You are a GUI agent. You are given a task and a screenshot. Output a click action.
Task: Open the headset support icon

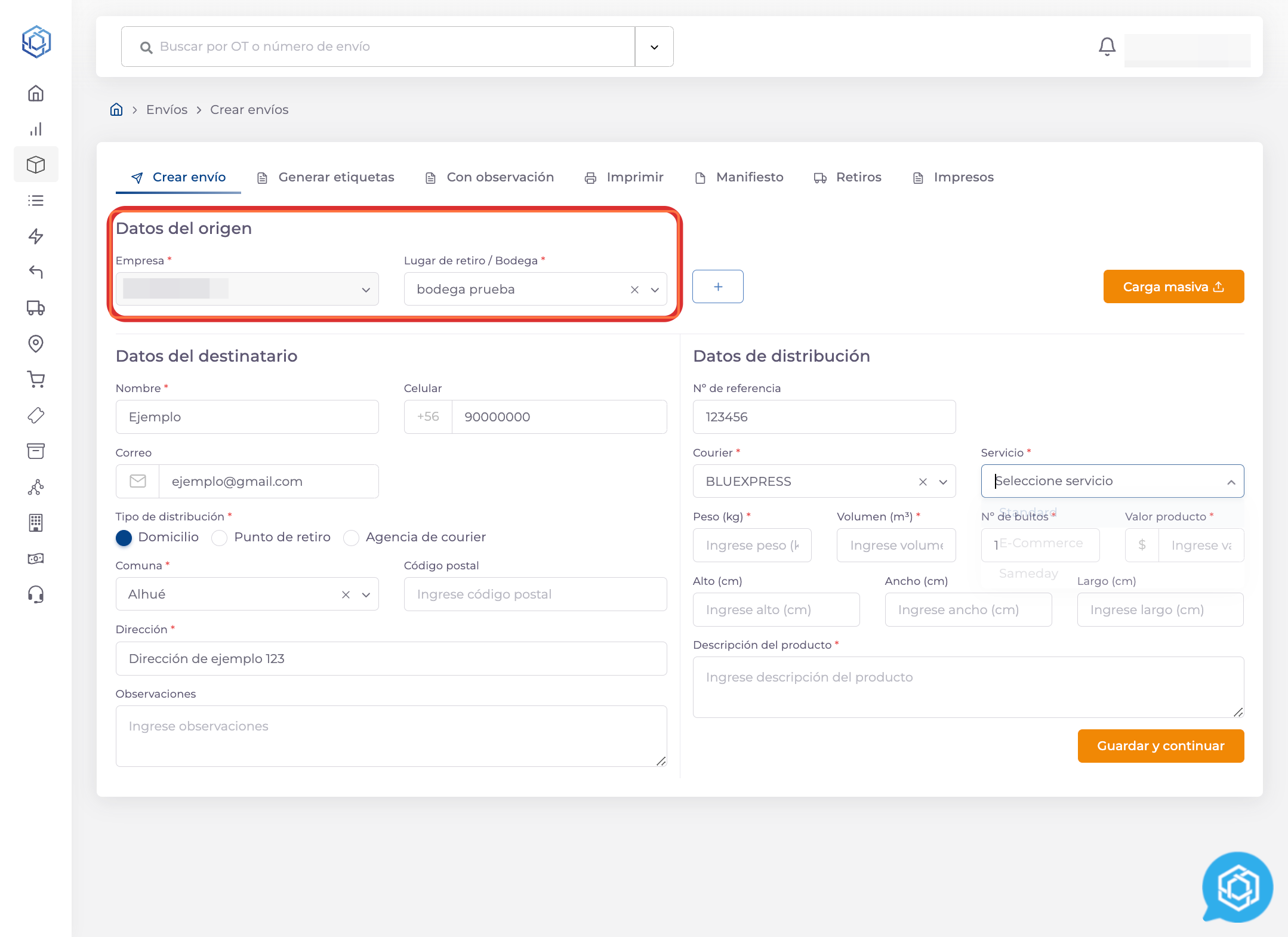pyautogui.click(x=36, y=594)
